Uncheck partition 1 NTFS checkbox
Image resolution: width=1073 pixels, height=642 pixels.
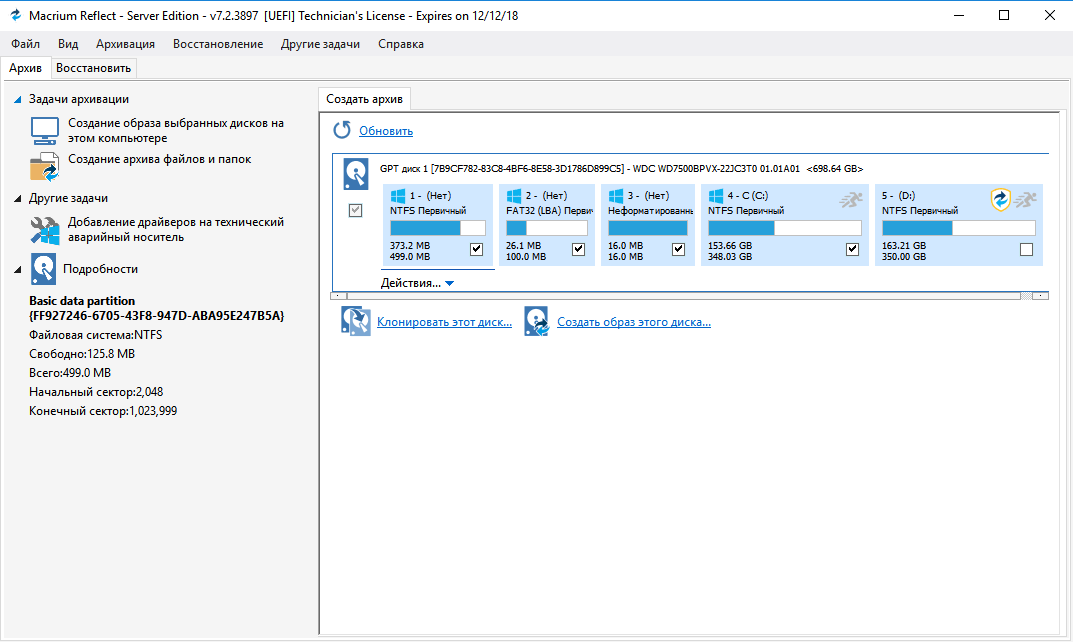click(476, 249)
